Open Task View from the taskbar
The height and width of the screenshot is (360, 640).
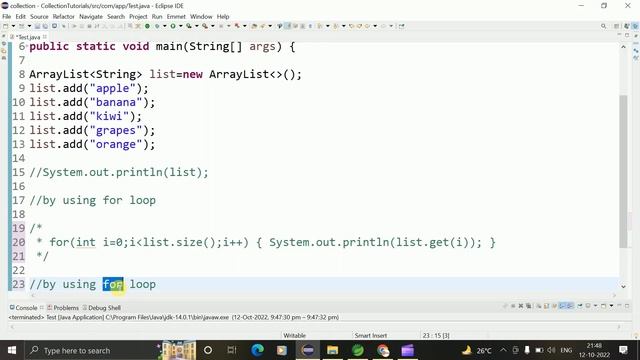point(232,350)
